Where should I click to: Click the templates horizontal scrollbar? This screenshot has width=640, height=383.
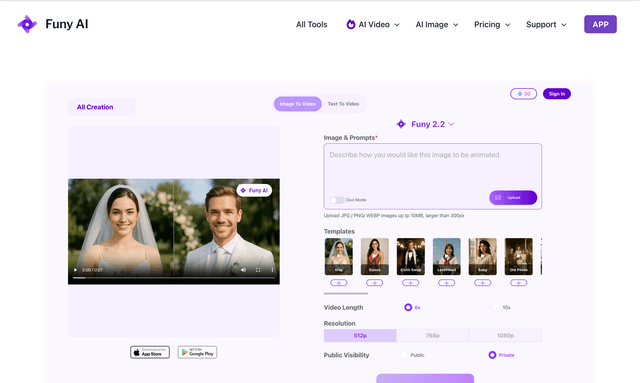[346, 293]
